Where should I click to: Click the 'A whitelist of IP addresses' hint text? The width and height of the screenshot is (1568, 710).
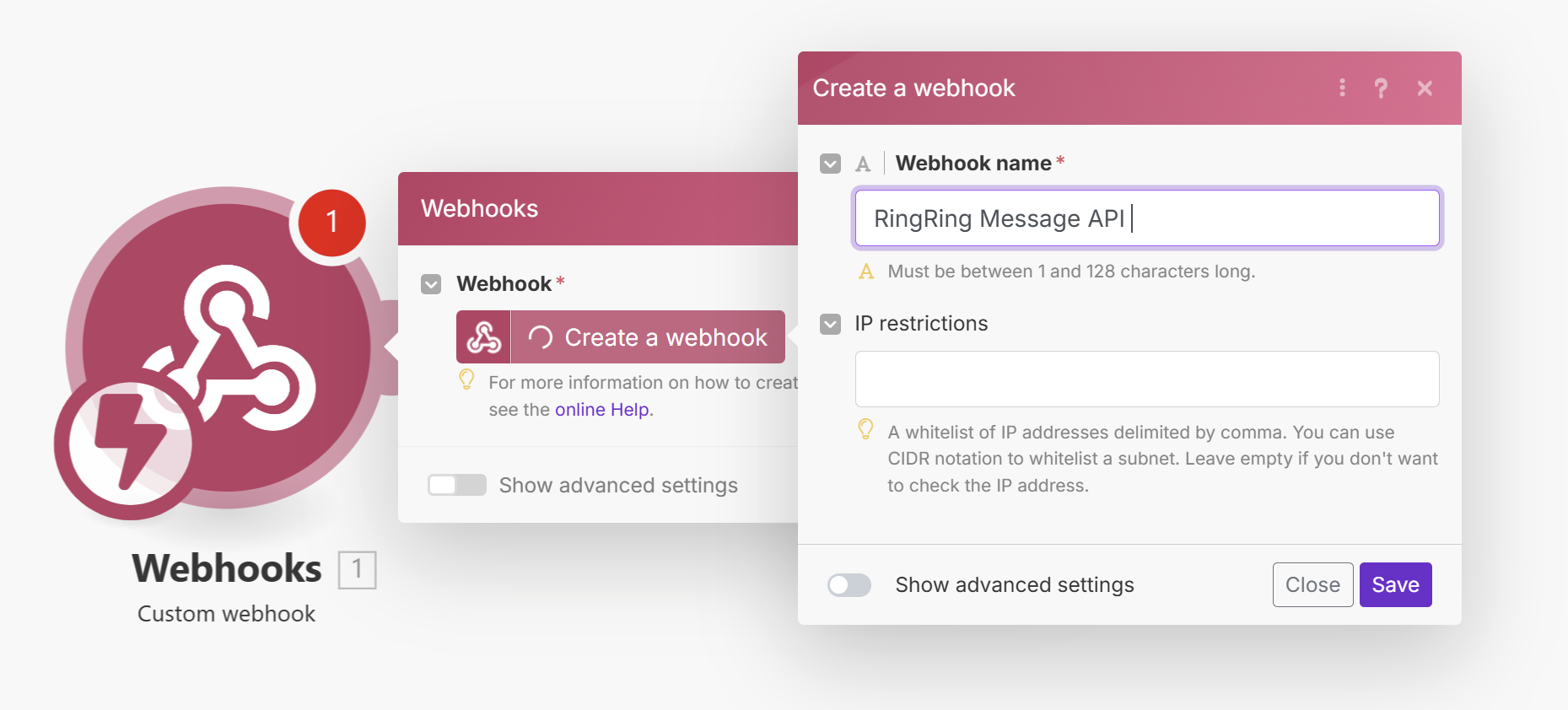pos(1162,459)
